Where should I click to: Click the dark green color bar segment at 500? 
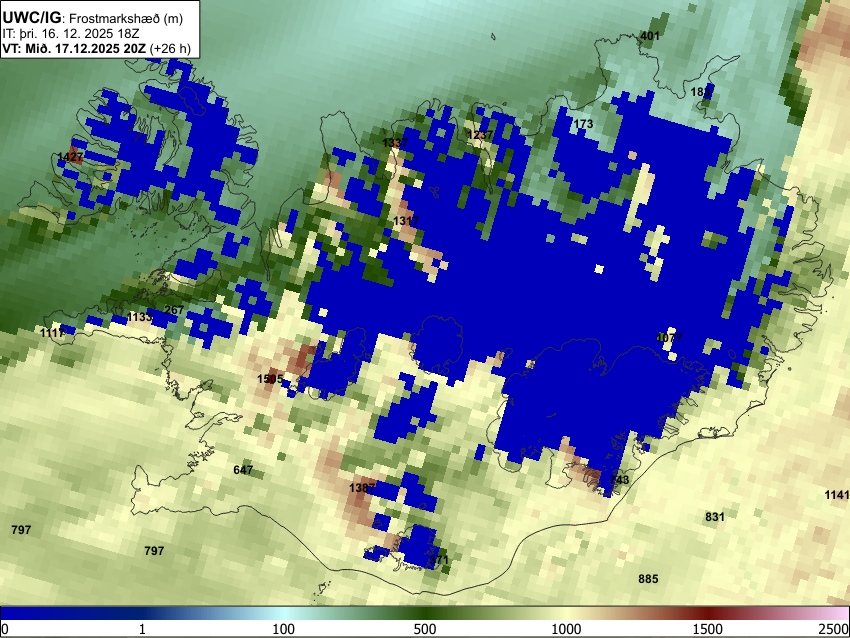pyautogui.click(x=424, y=613)
